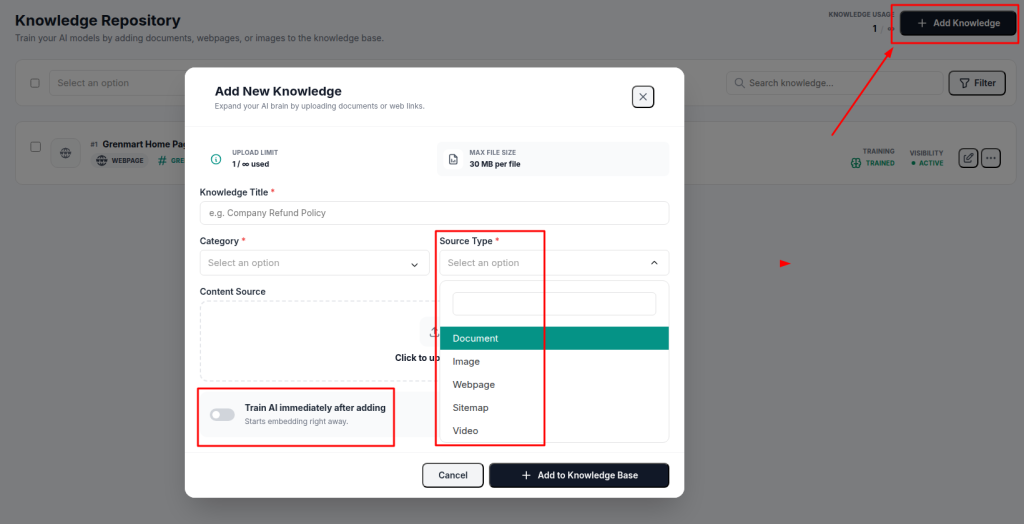The width and height of the screenshot is (1024, 524).
Task: Expand the Category dropdown
Action: pyautogui.click(x=314, y=263)
